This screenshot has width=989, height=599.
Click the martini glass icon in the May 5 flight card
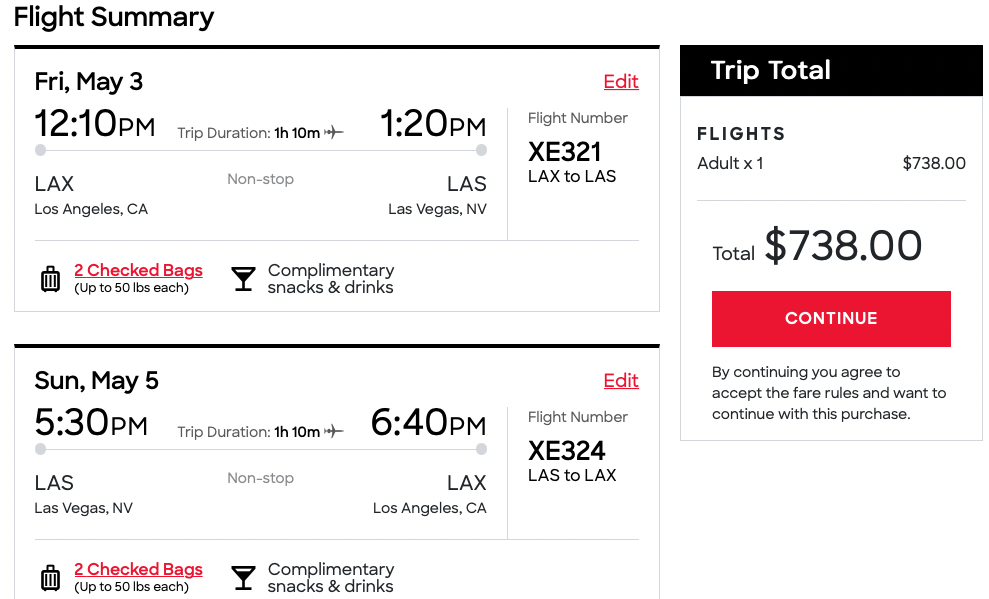[x=242, y=576]
